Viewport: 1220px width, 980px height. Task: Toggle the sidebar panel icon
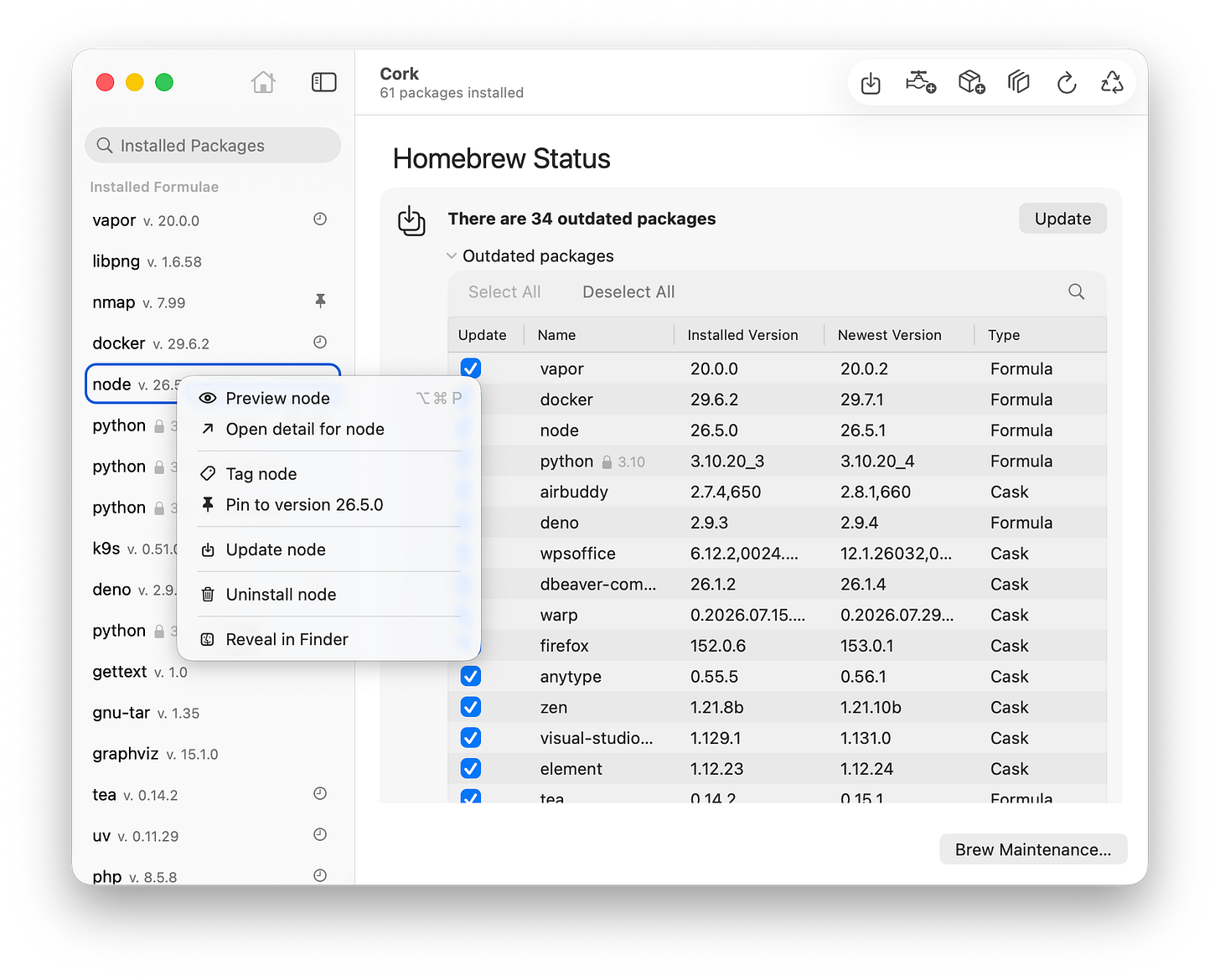(x=324, y=82)
